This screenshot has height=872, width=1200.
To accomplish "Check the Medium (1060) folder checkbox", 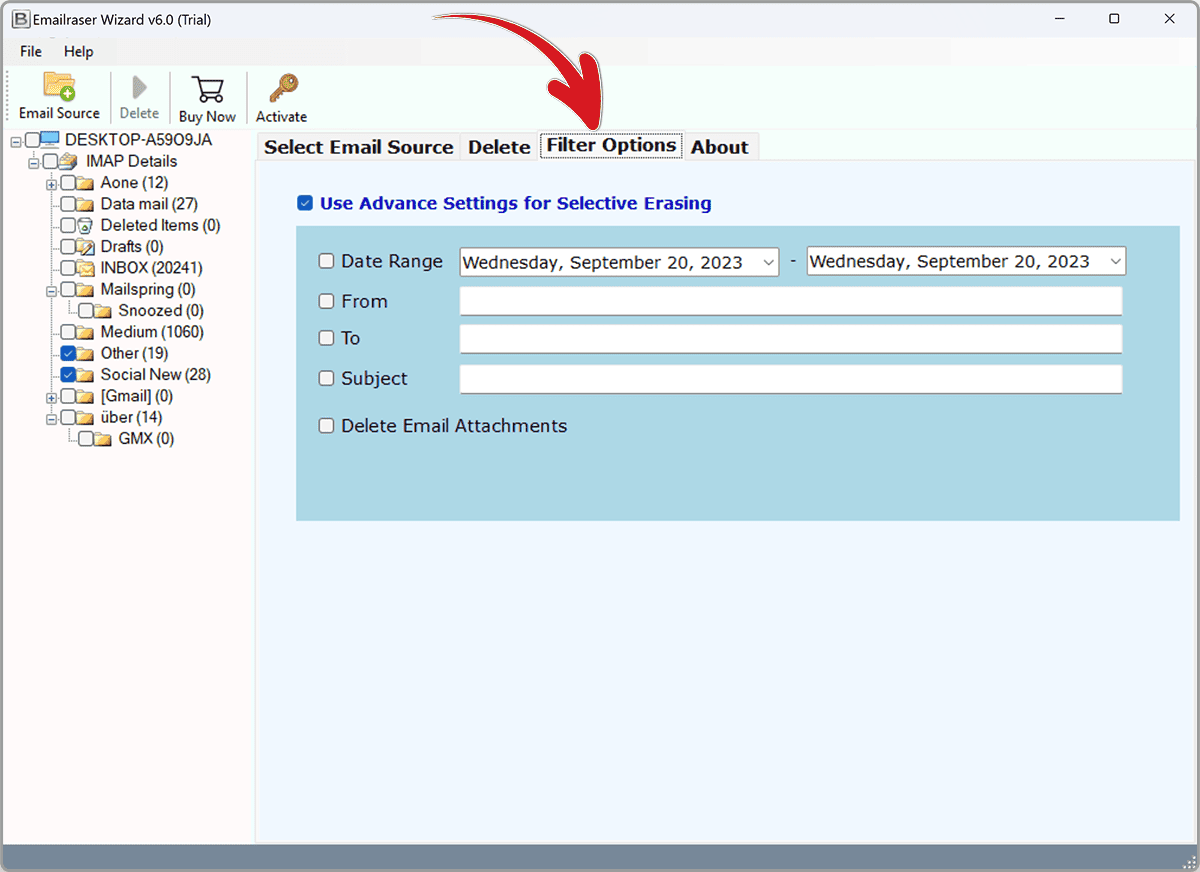I will click(68, 332).
